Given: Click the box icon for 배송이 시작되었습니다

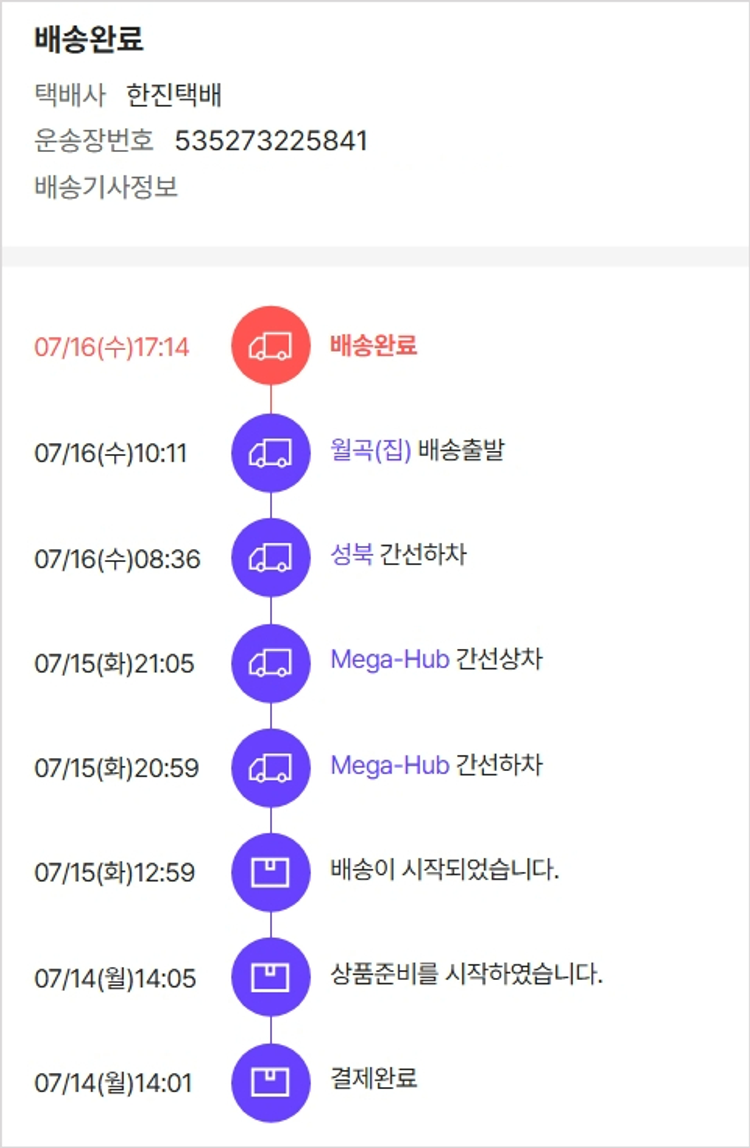Looking at the screenshot, I should click(271, 872).
